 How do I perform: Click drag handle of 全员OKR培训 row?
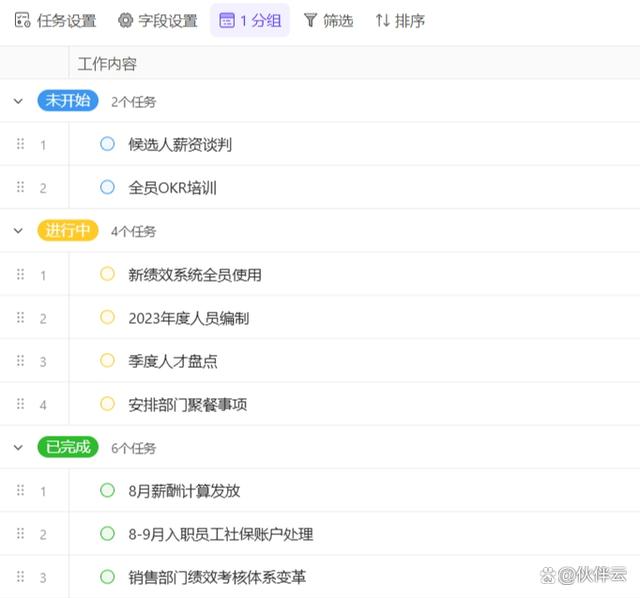click(x=20, y=187)
